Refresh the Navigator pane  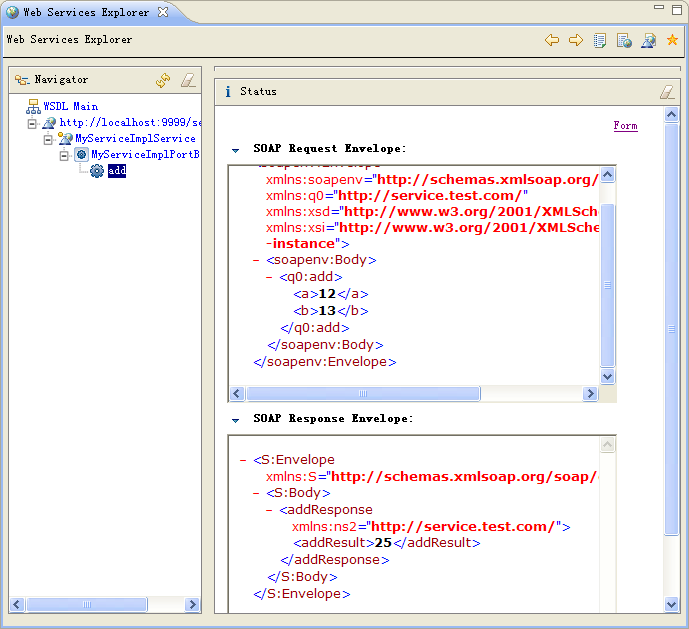[163, 80]
